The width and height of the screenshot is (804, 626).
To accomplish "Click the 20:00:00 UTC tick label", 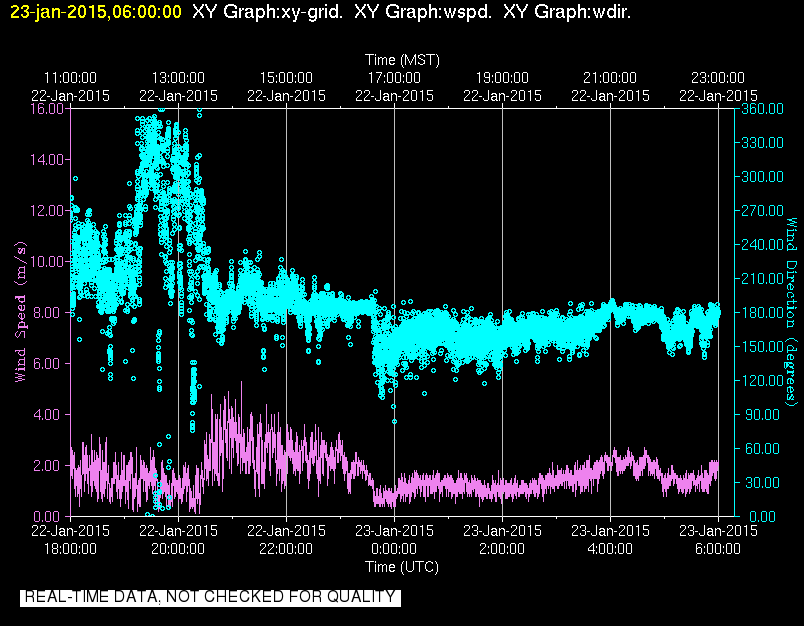I will tap(178, 549).
